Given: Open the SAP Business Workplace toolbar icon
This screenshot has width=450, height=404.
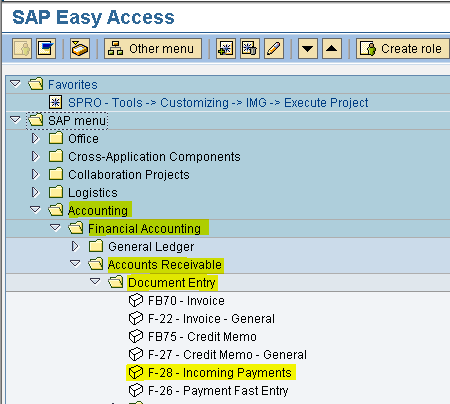Looking at the screenshot, I should (46, 49).
